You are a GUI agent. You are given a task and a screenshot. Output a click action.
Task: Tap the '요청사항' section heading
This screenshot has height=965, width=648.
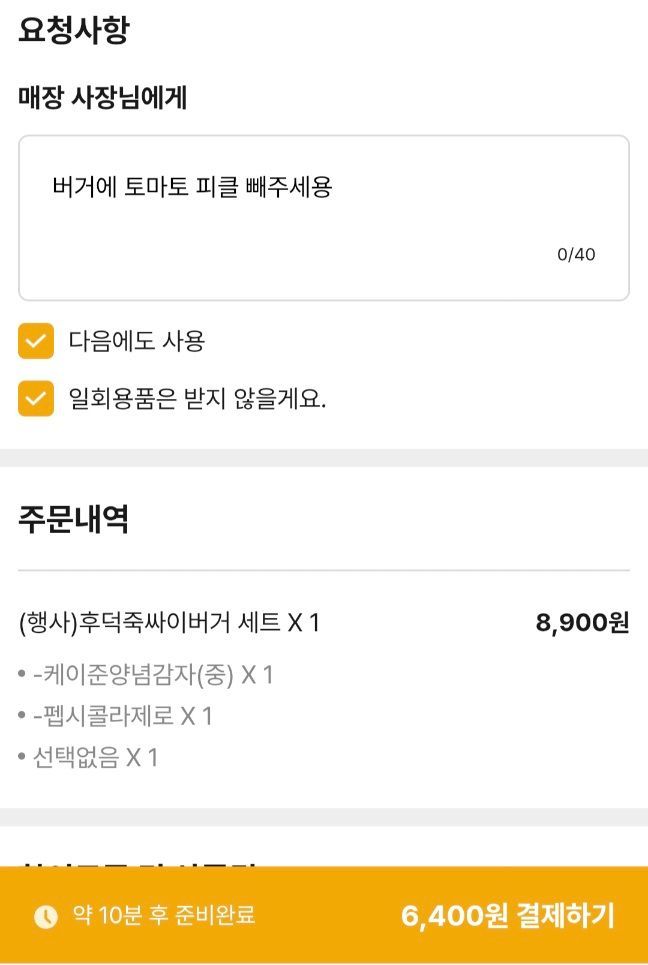click(74, 30)
